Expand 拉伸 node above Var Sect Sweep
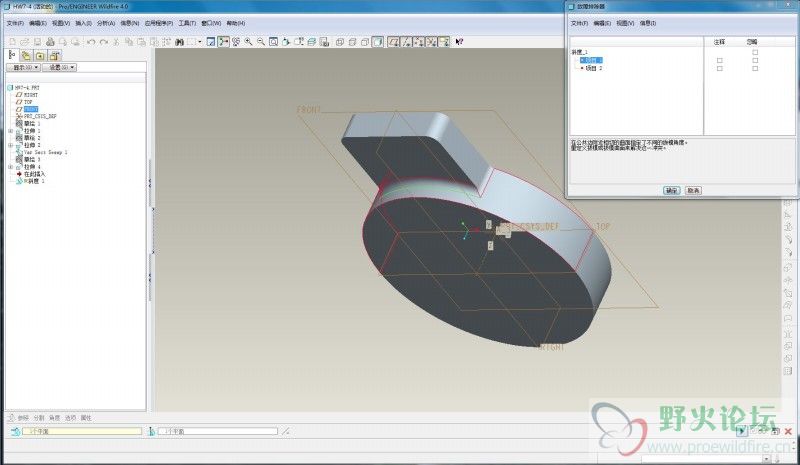Viewport: 800px width, 465px height. [11, 145]
